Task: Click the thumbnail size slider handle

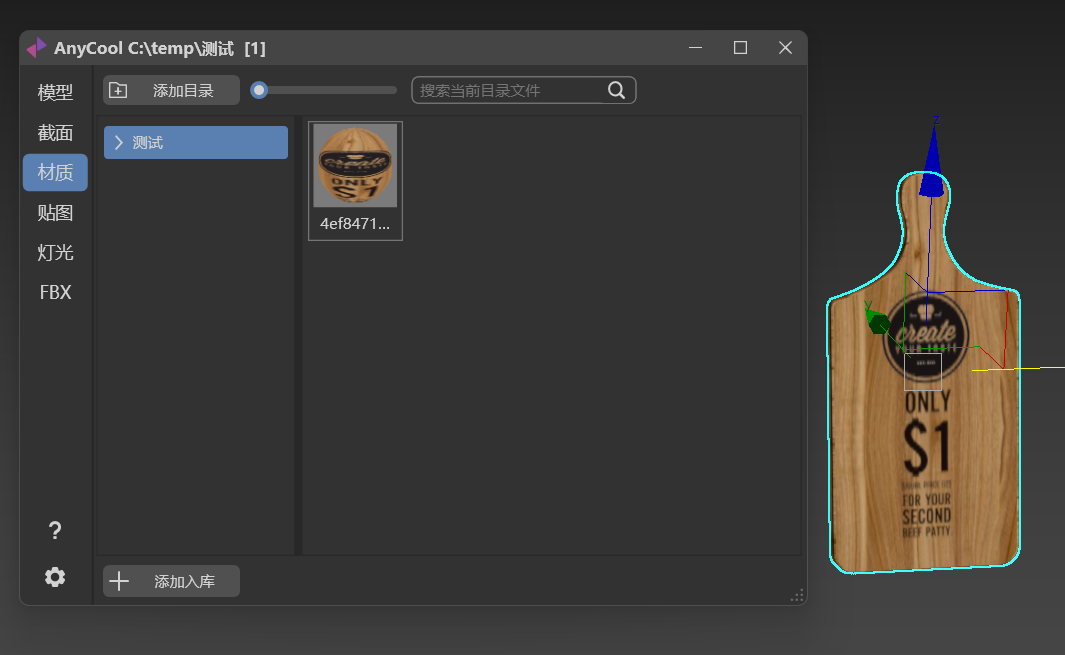Action: [259, 90]
